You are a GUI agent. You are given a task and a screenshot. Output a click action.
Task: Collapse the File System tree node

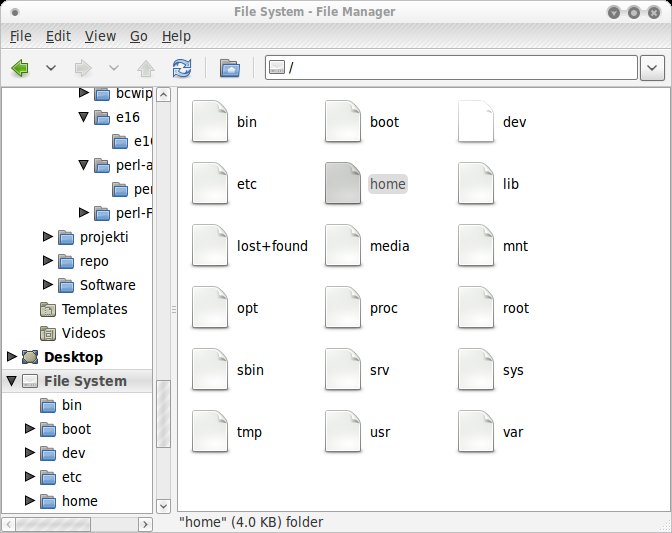point(12,381)
